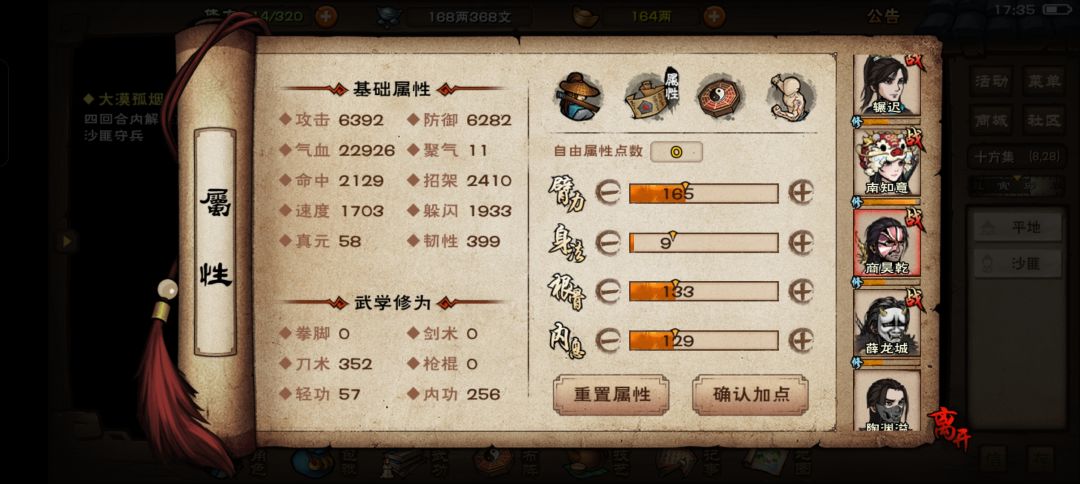Expand the left side panel arrow
This screenshot has width=1080, height=484.
[67, 241]
